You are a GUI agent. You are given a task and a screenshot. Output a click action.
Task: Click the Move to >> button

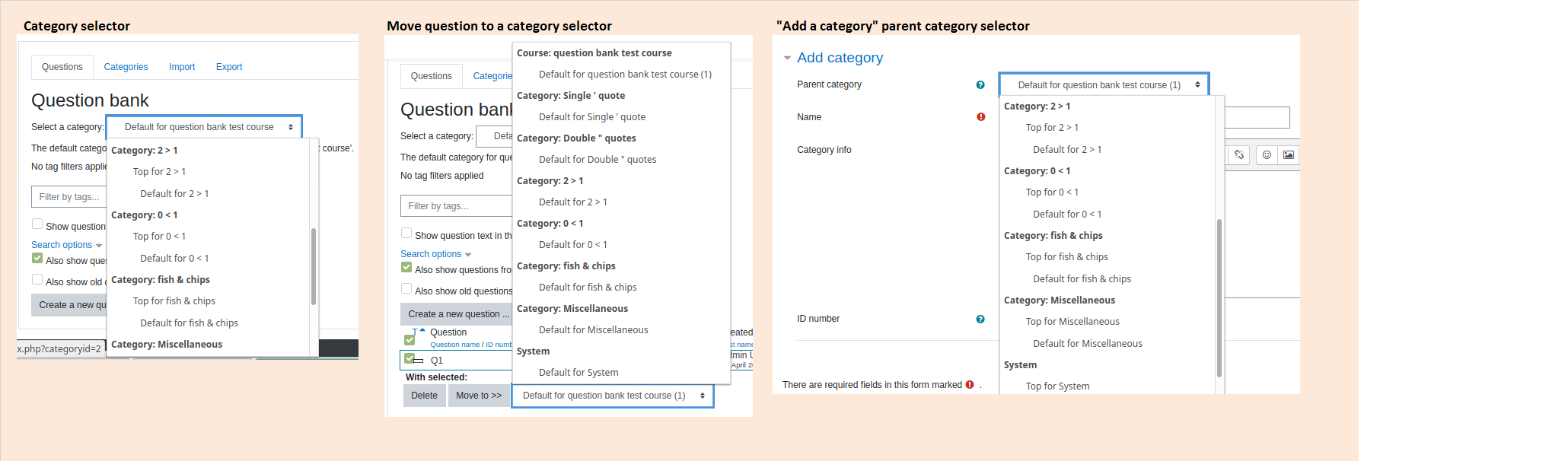479,396
